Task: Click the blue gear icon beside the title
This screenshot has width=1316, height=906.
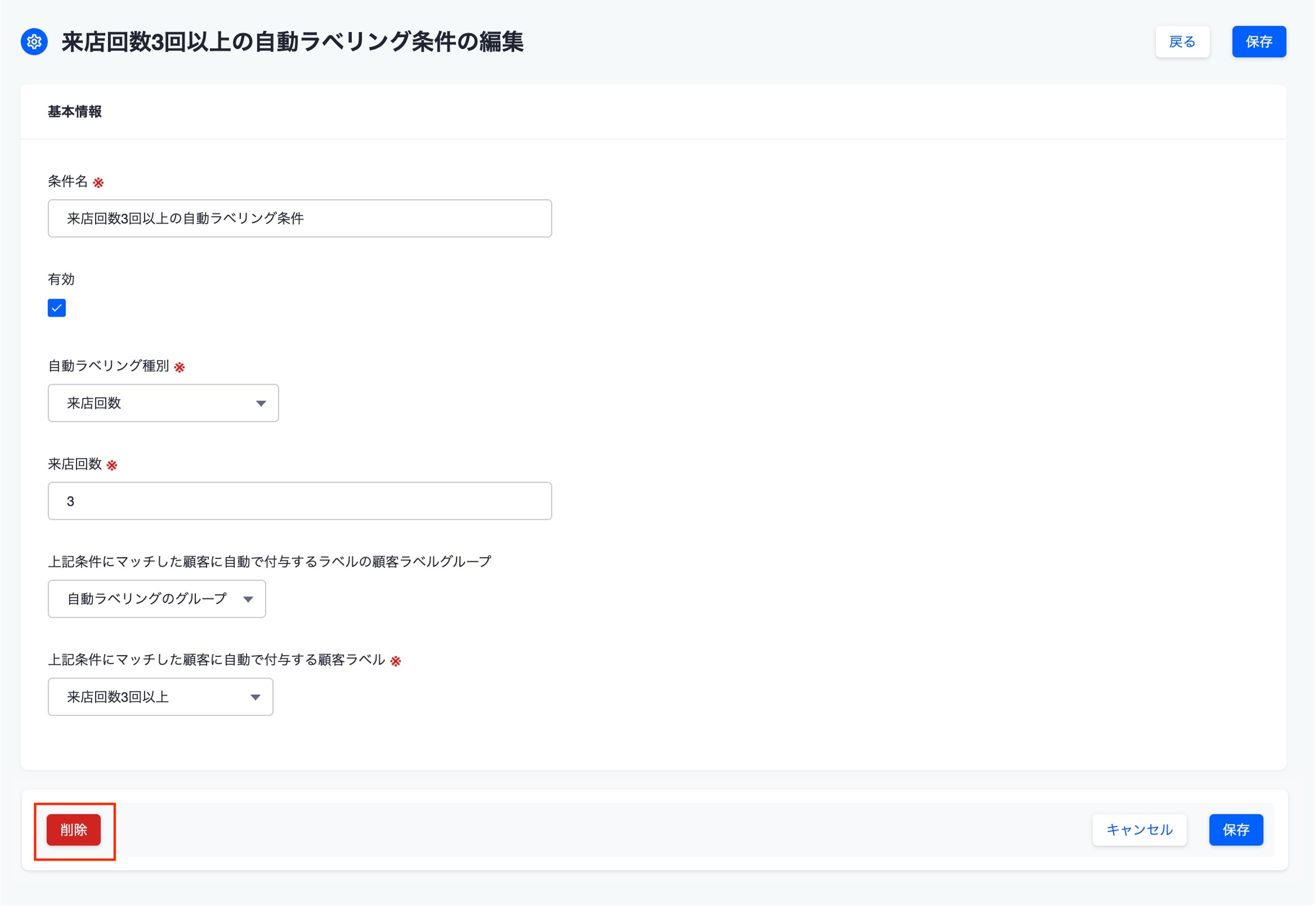Action: coord(34,41)
